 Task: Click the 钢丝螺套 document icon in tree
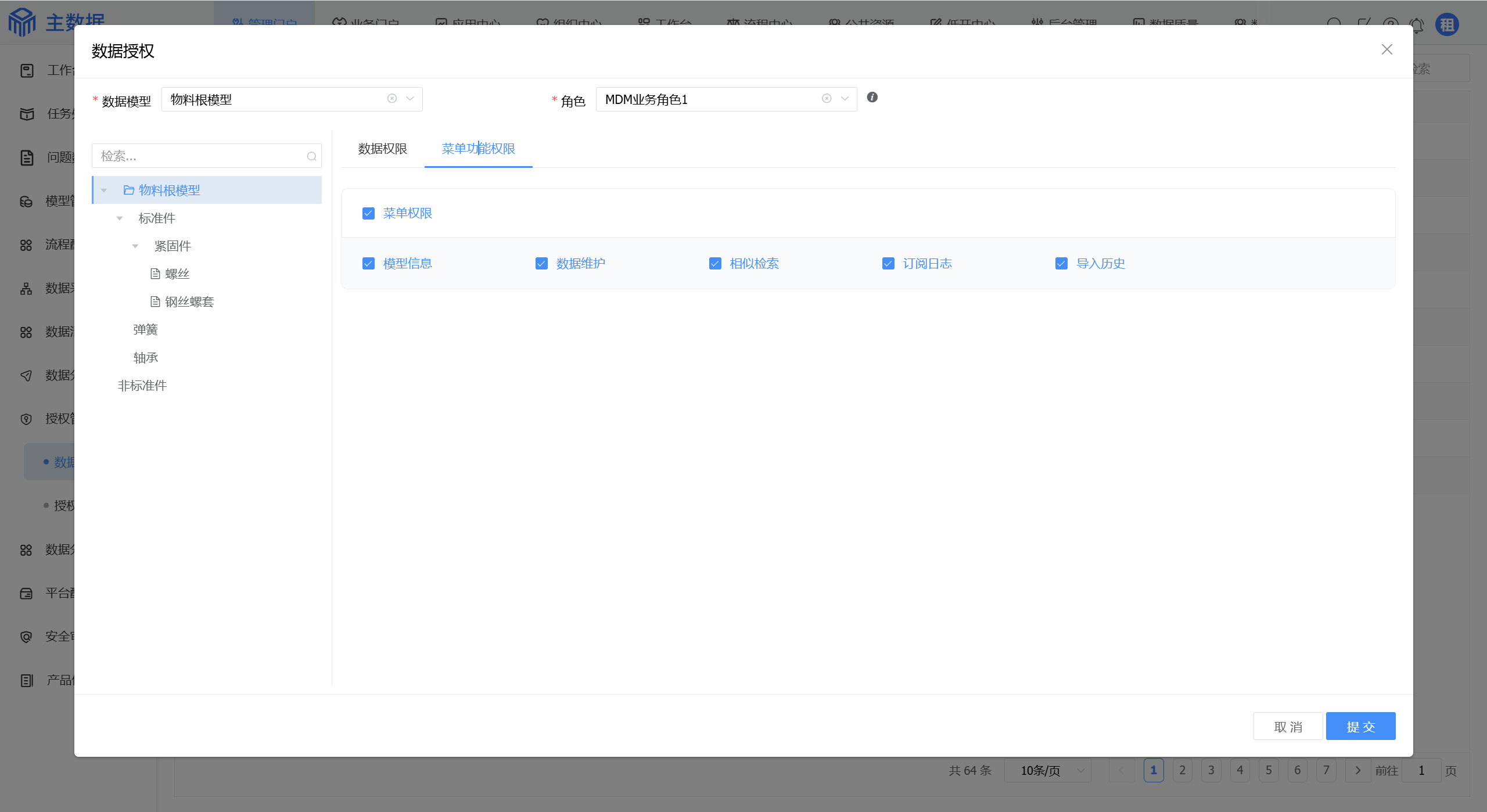pos(155,301)
